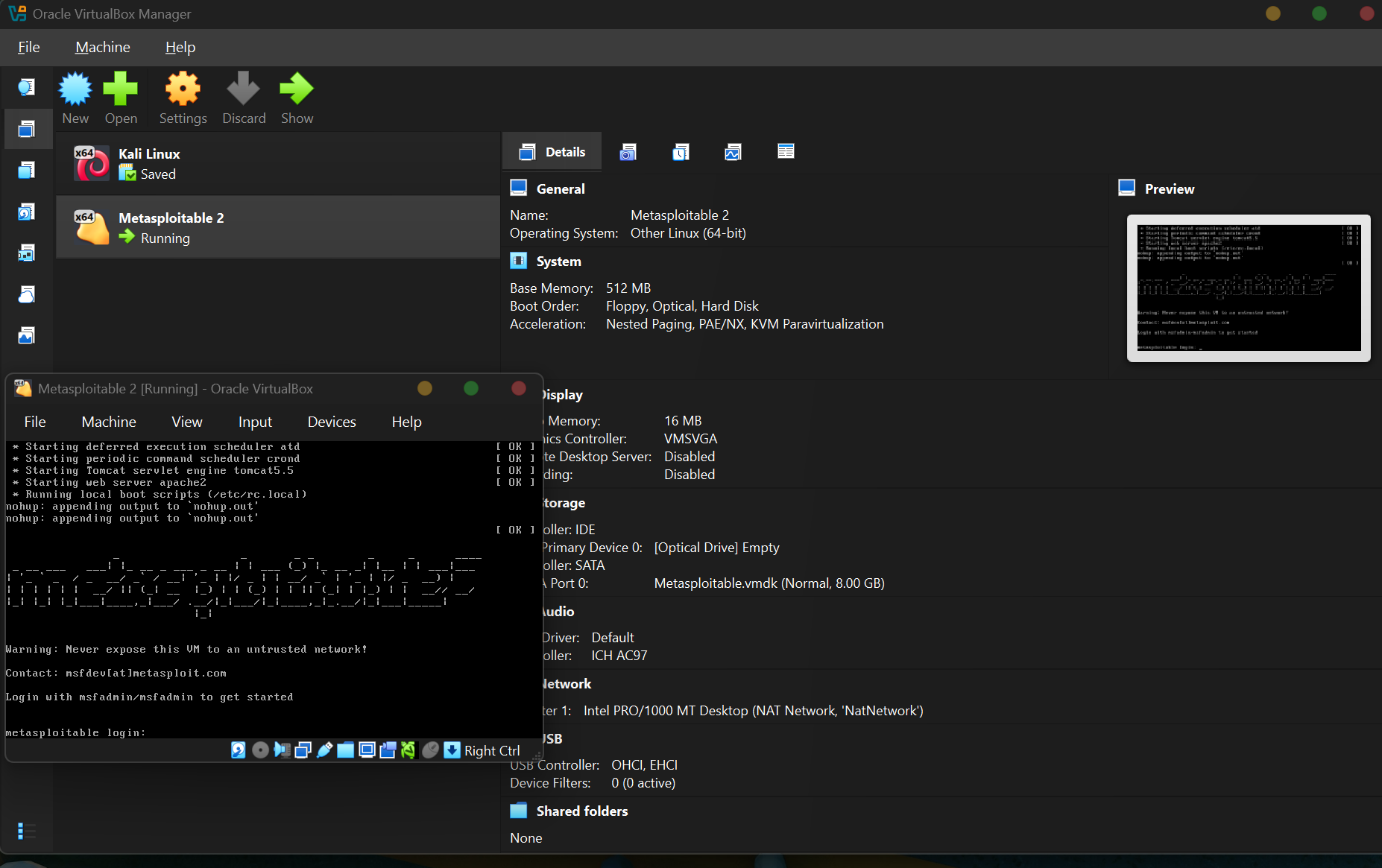Click the Discard toolbar button
Viewport: 1382px width, 868px height.
point(244,98)
